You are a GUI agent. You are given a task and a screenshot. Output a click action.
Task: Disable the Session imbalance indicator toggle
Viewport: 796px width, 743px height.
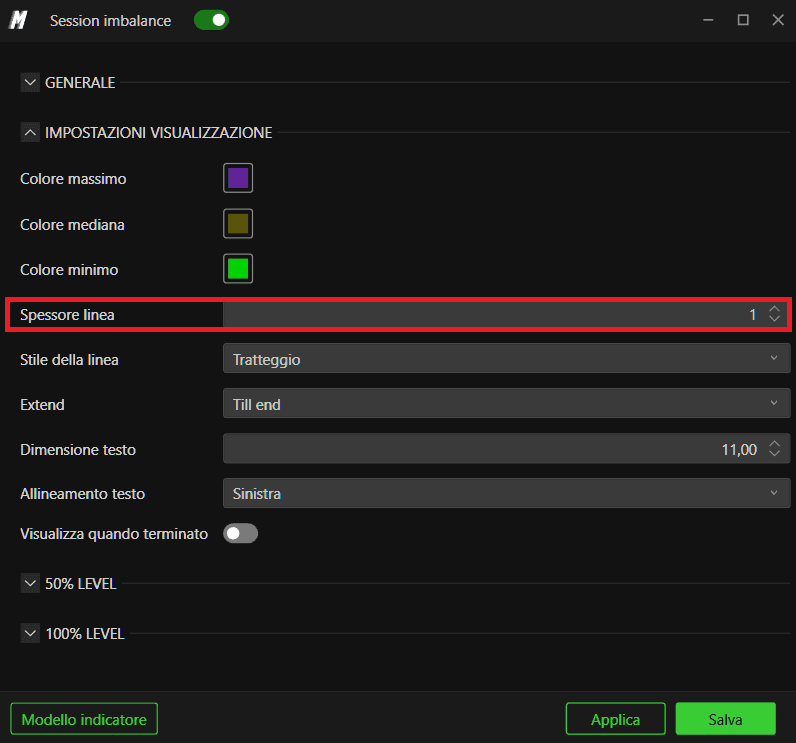tap(211, 20)
